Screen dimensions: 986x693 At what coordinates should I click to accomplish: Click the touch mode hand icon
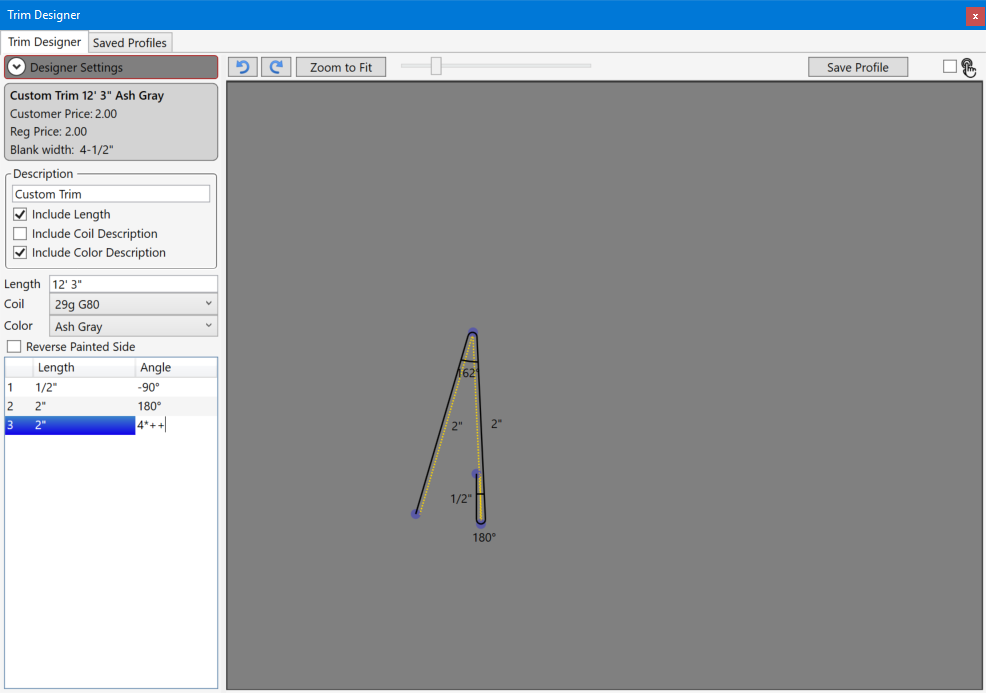click(969, 67)
